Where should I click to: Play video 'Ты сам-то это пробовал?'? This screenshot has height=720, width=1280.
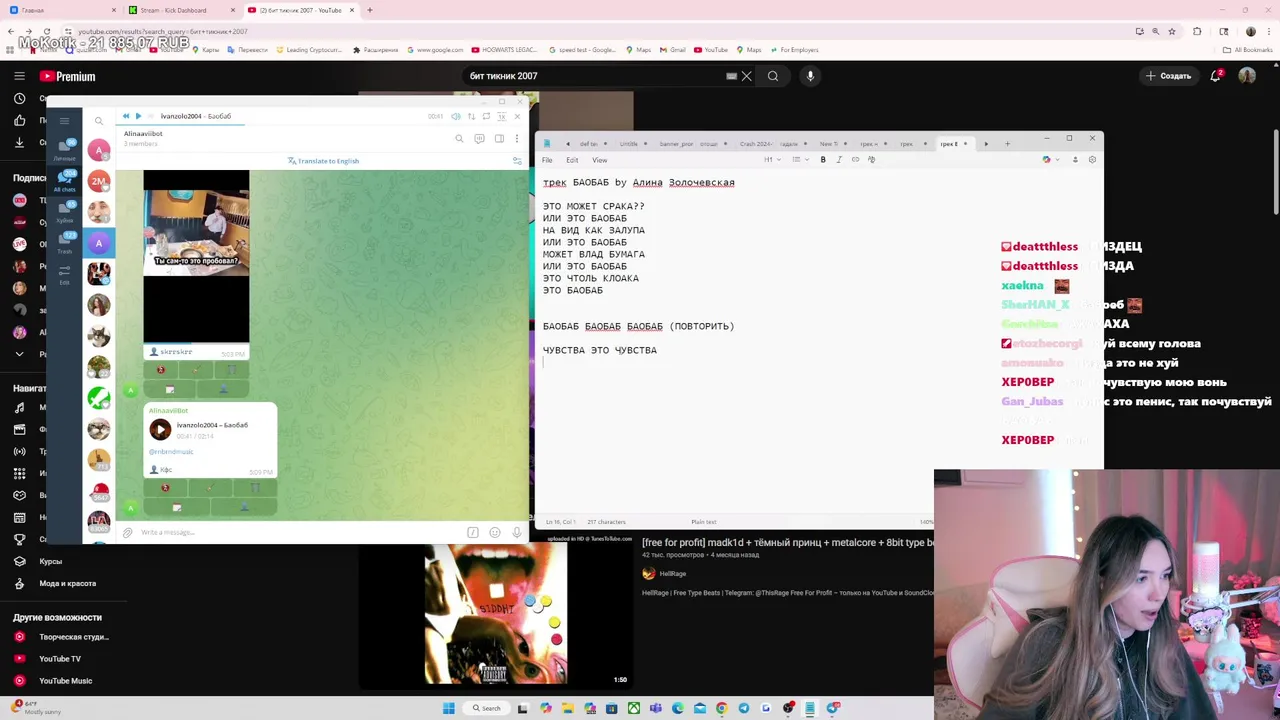[x=196, y=257]
